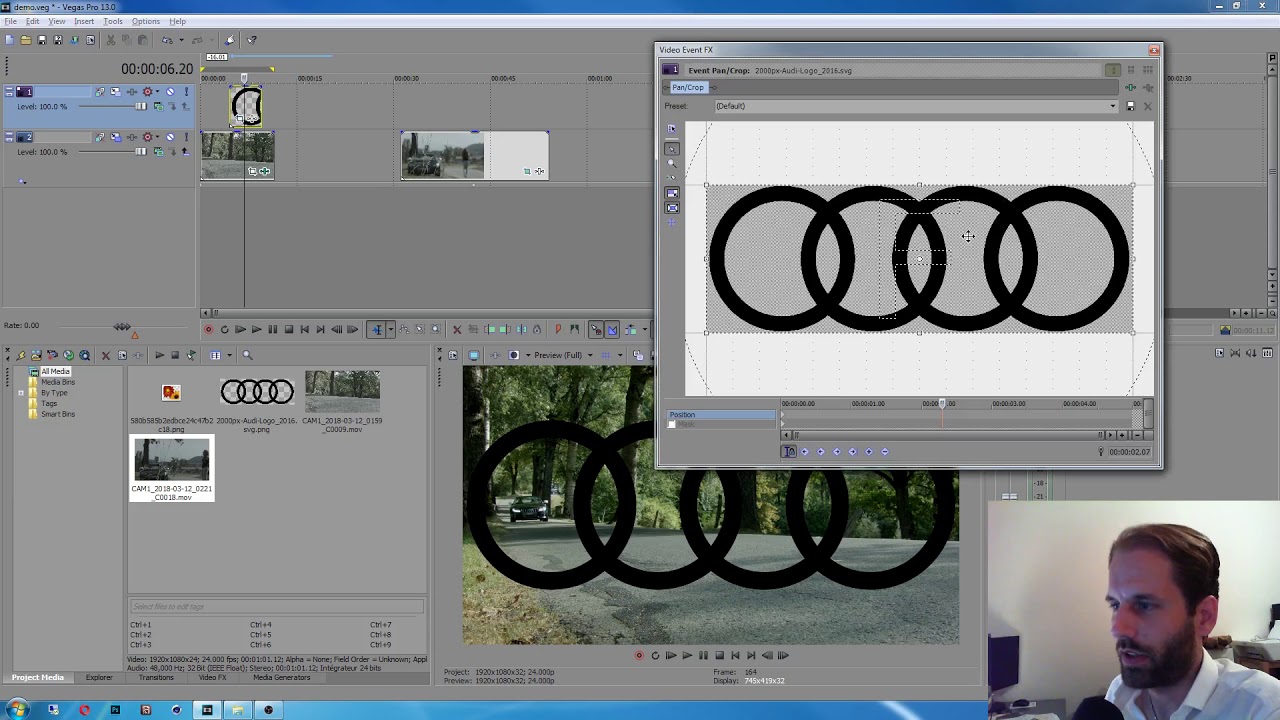Create a new project from main toolbar
The height and width of the screenshot is (720, 1280).
coord(10,40)
